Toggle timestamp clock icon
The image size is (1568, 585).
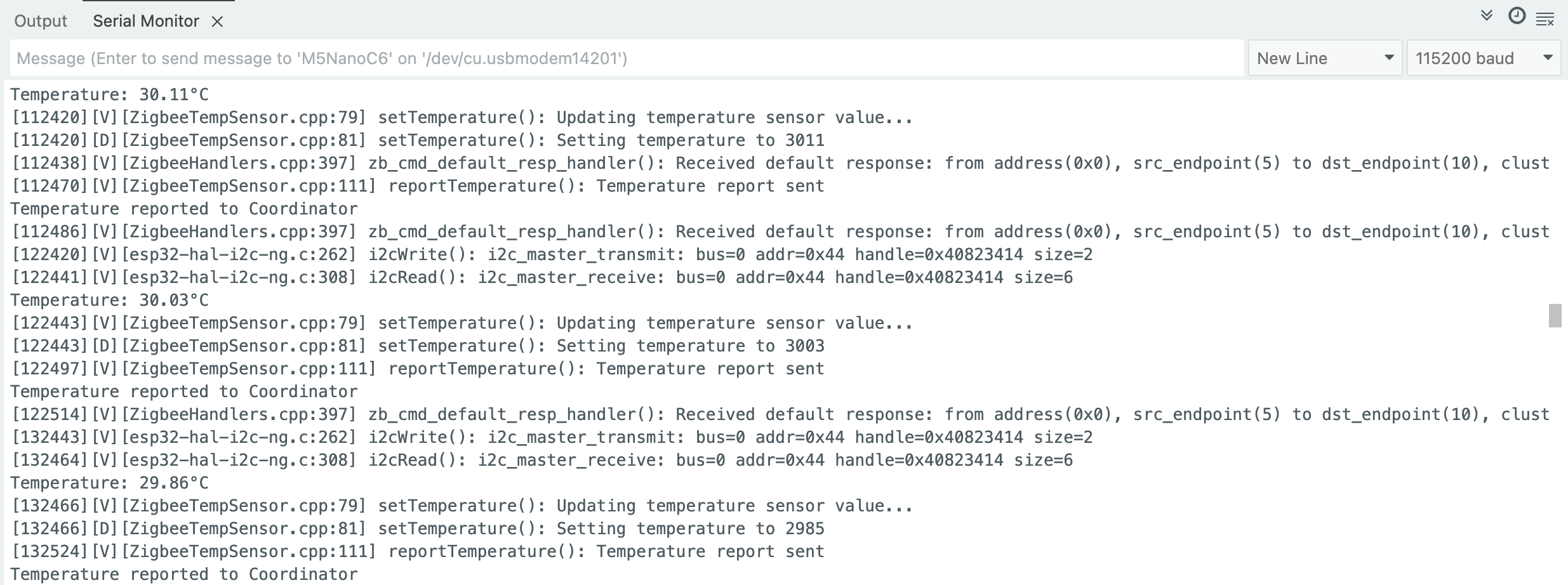[1517, 16]
